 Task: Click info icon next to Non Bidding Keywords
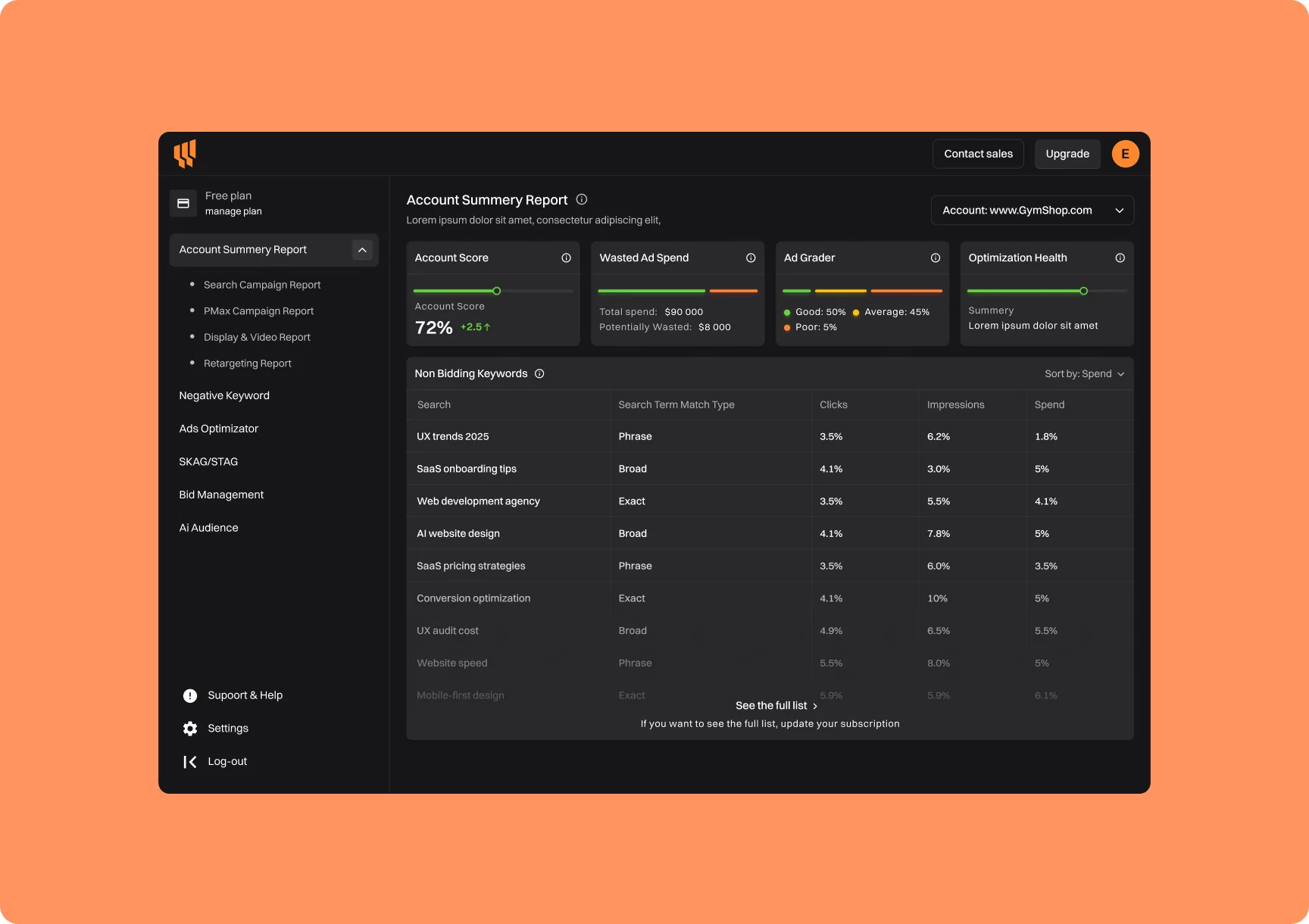pyautogui.click(x=539, y=373)
